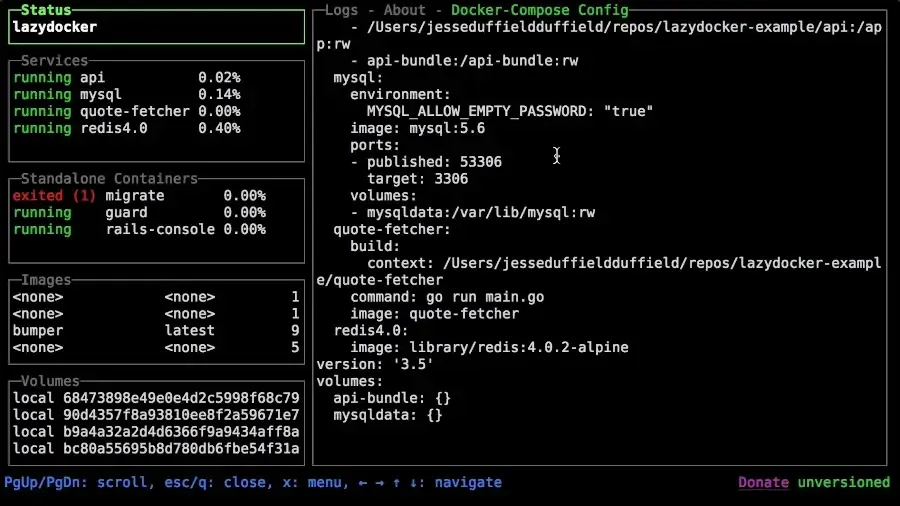Select the bumper latest image
The image size is (900, 506).
(155, 331)
